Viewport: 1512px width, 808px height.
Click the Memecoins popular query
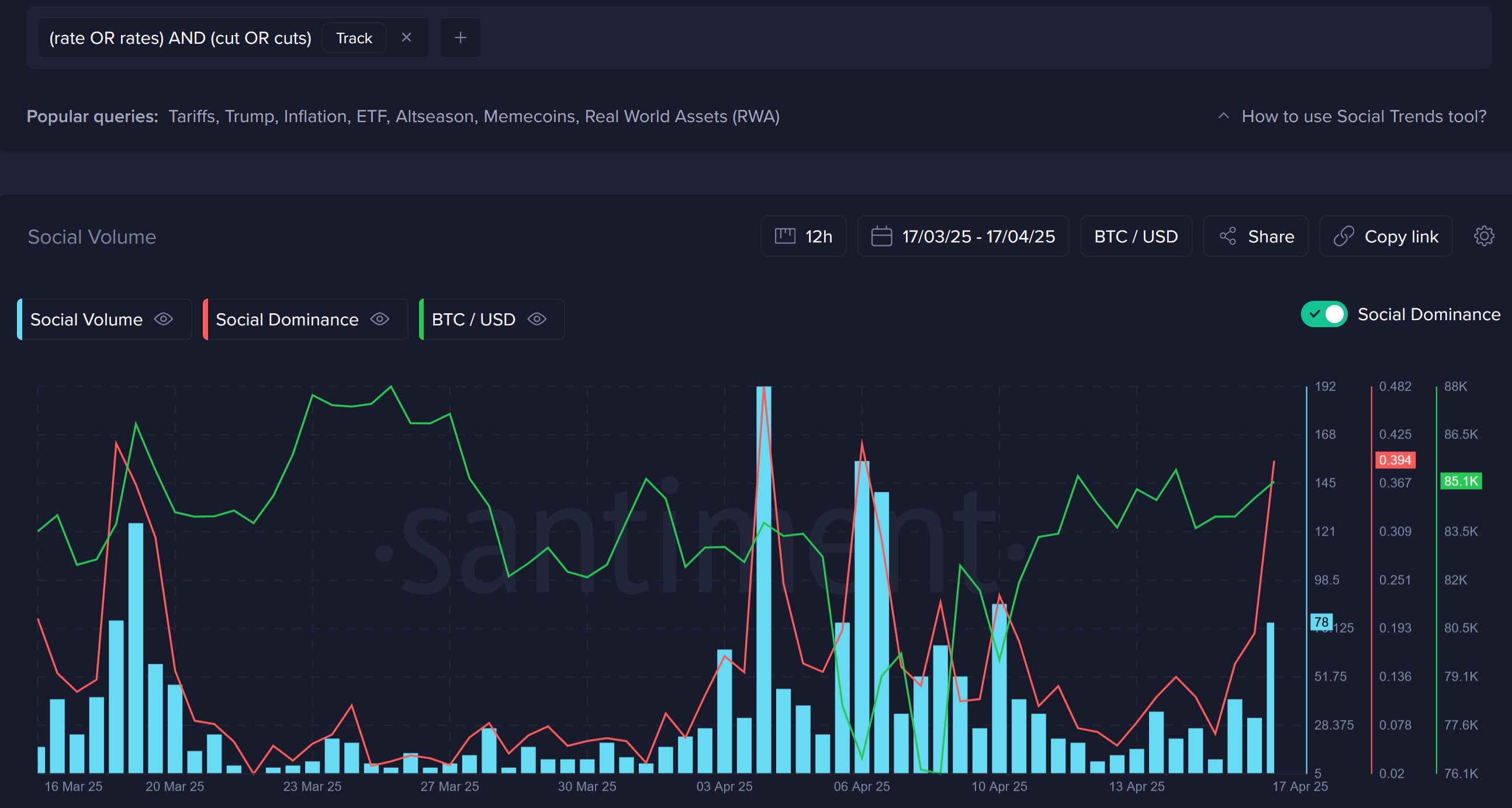coord(528,116)
